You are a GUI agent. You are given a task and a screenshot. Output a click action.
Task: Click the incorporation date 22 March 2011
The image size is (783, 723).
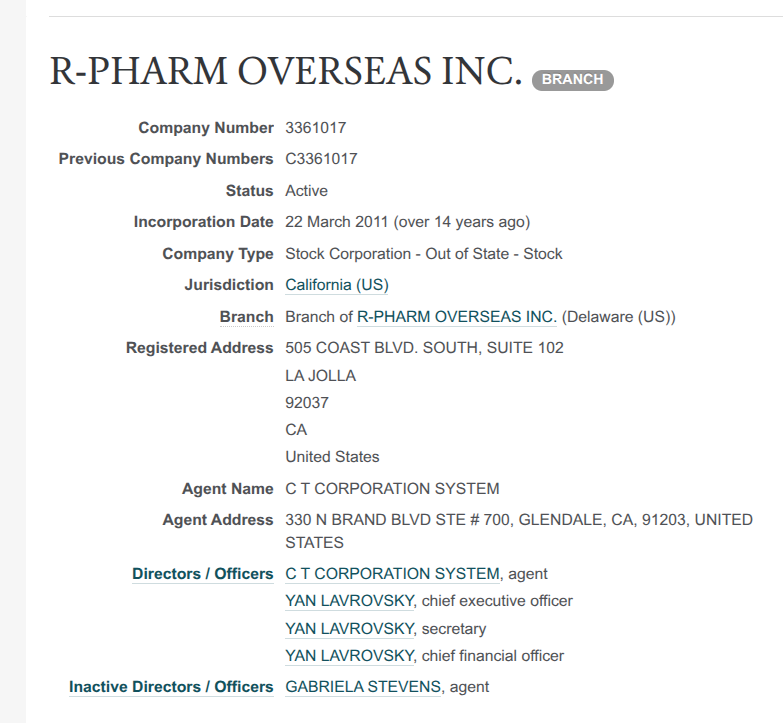pos(338,222)
